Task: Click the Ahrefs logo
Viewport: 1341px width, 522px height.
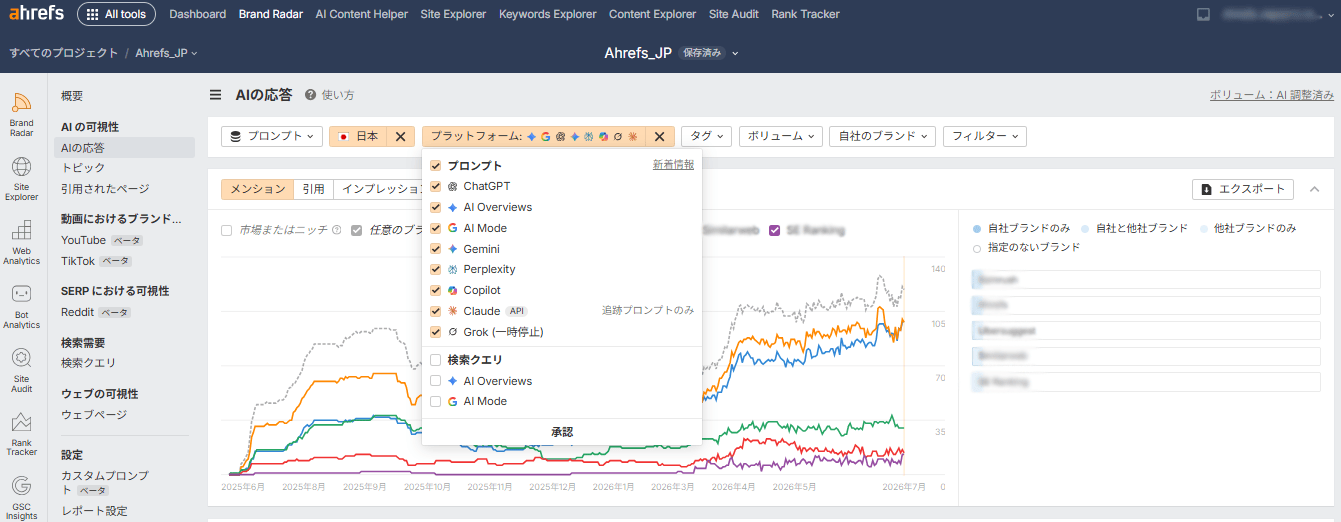Action: [37, 14]
